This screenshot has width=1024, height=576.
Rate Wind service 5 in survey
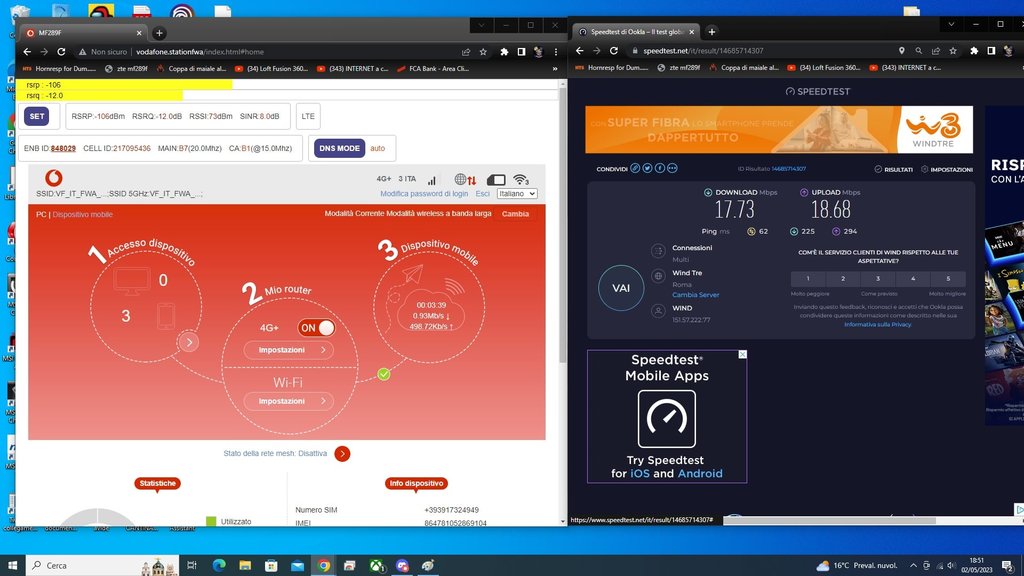[948, 279]
